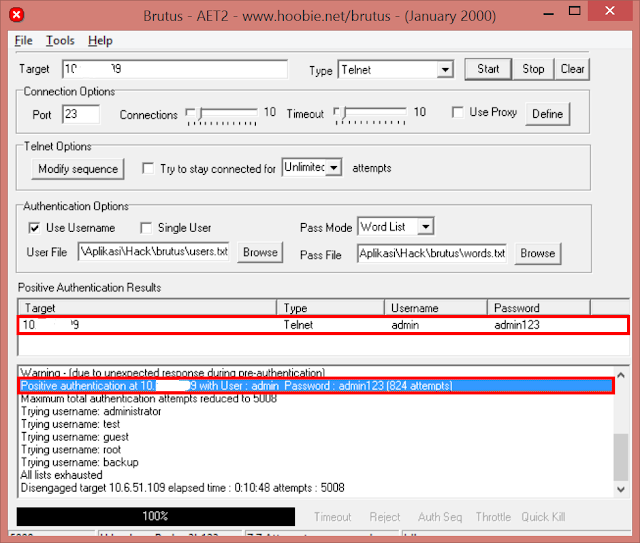Click the Username column header
The height and width of the screenshot is (543, 640).
(x=436, y=308)
